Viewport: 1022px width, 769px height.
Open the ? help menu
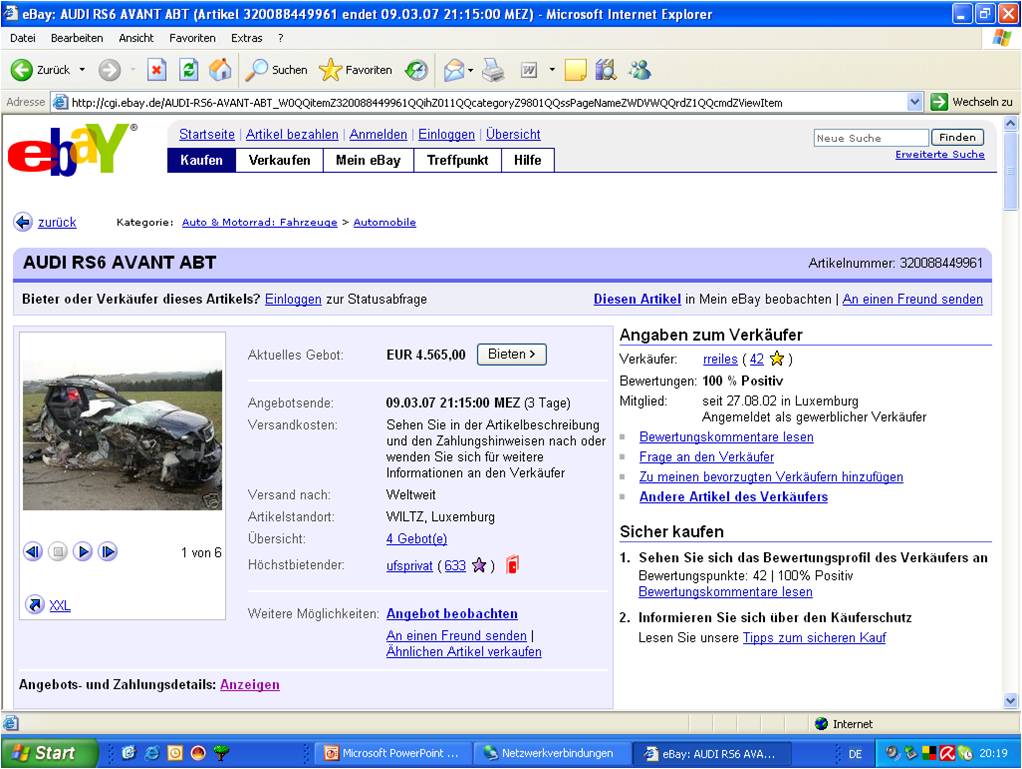pos(281,38)
